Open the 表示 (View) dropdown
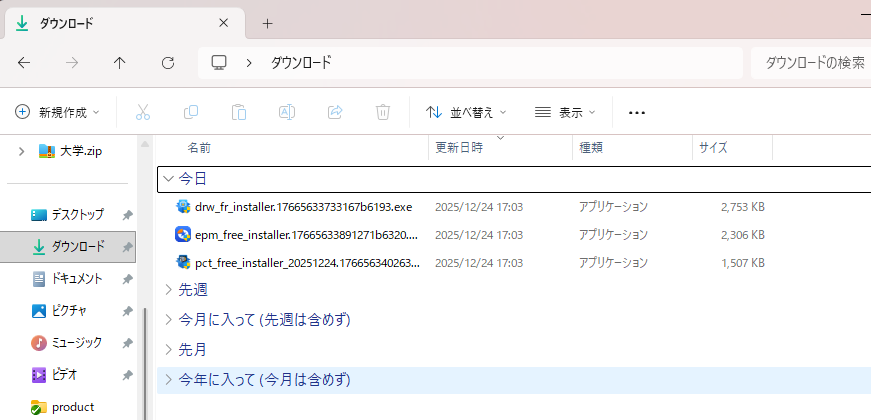The image size is (871, 420). point(564,112)
